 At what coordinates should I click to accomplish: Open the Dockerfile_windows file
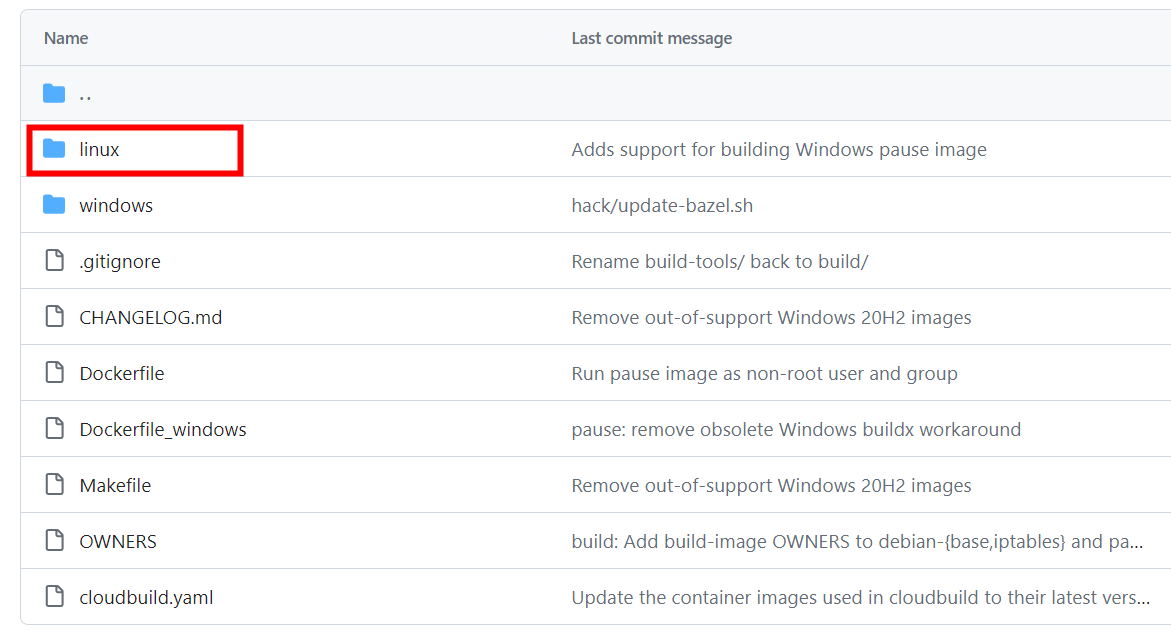point(162,430)
